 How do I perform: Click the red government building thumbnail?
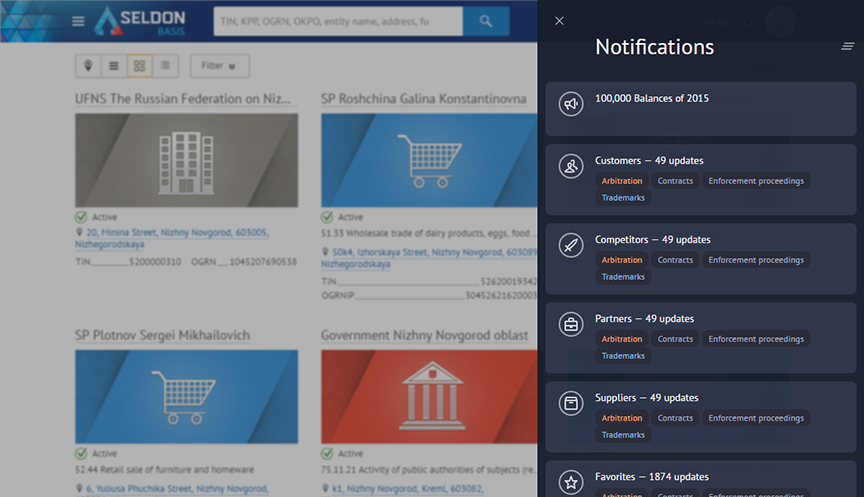click(x=429, y=397)
